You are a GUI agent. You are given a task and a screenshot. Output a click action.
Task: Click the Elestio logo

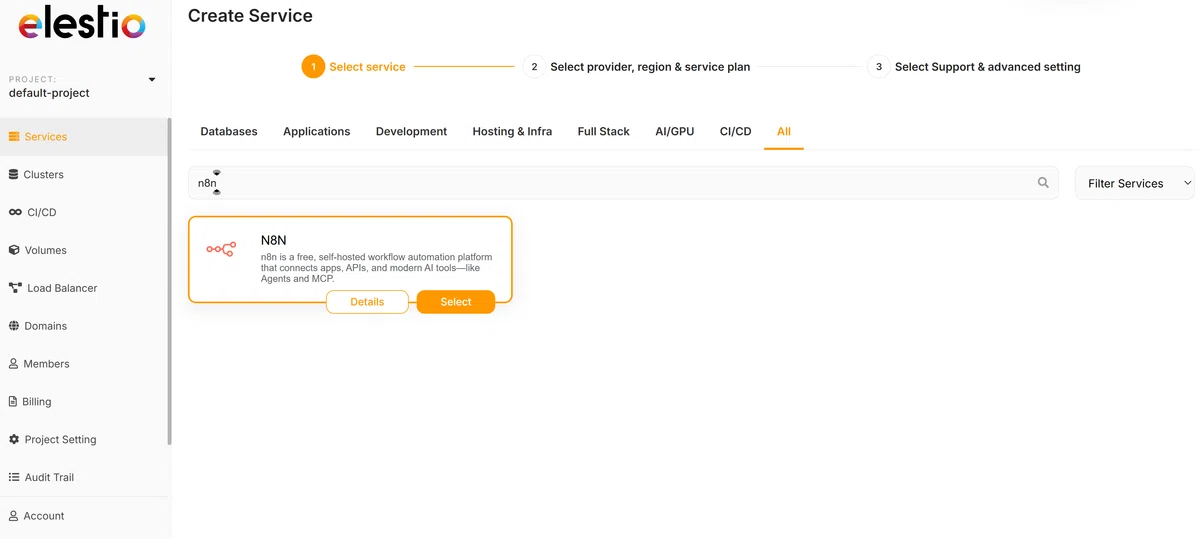[x=82, y=23]
